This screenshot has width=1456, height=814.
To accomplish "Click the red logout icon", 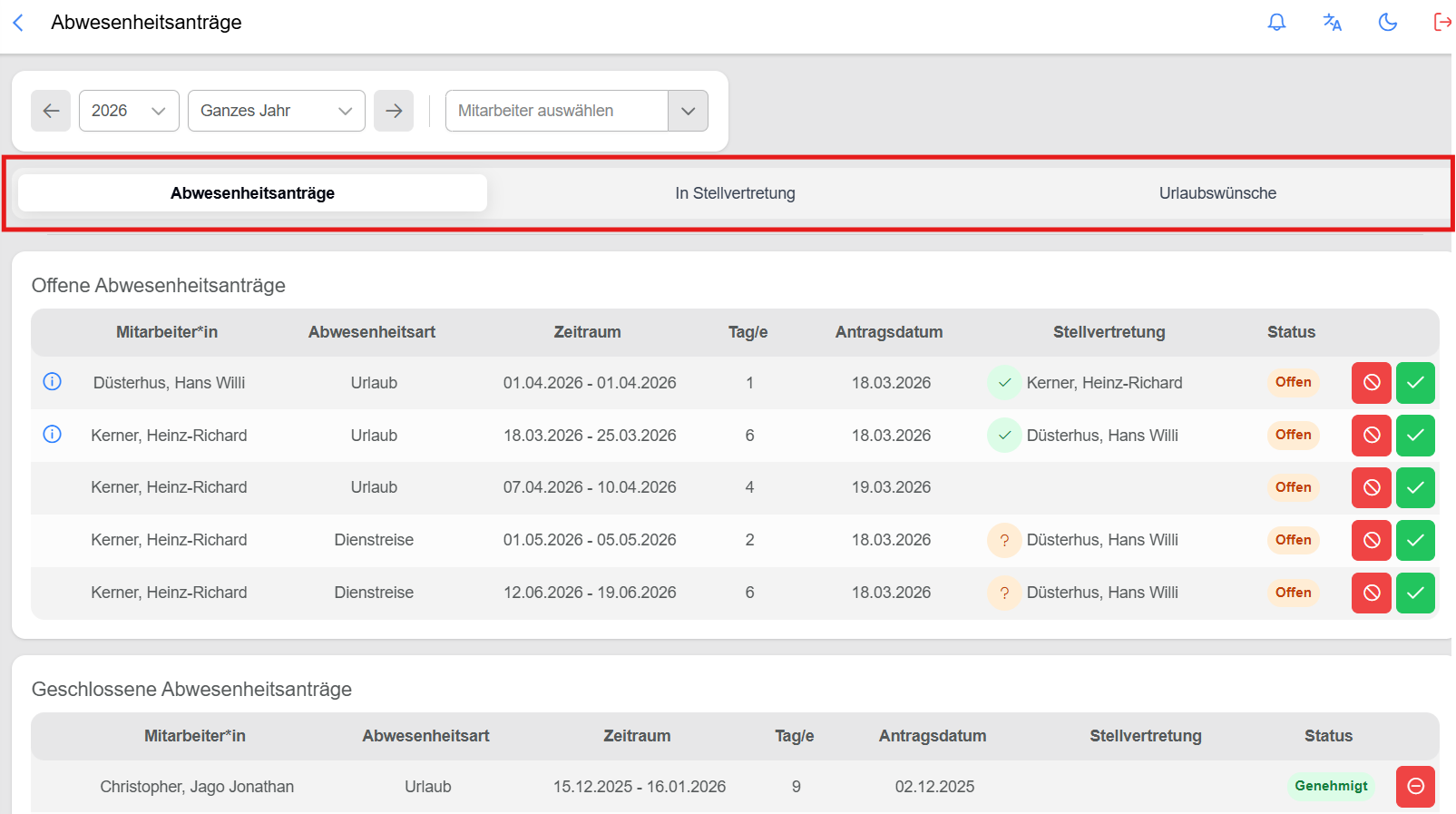I will (1441, 23).
